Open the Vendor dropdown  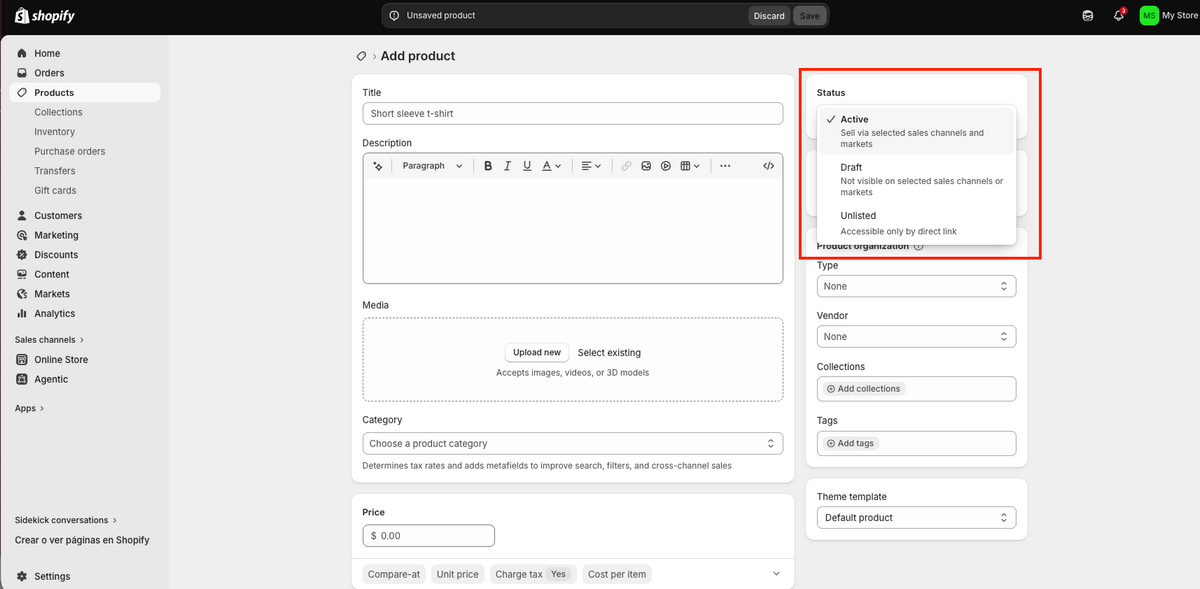click(916, 337)
